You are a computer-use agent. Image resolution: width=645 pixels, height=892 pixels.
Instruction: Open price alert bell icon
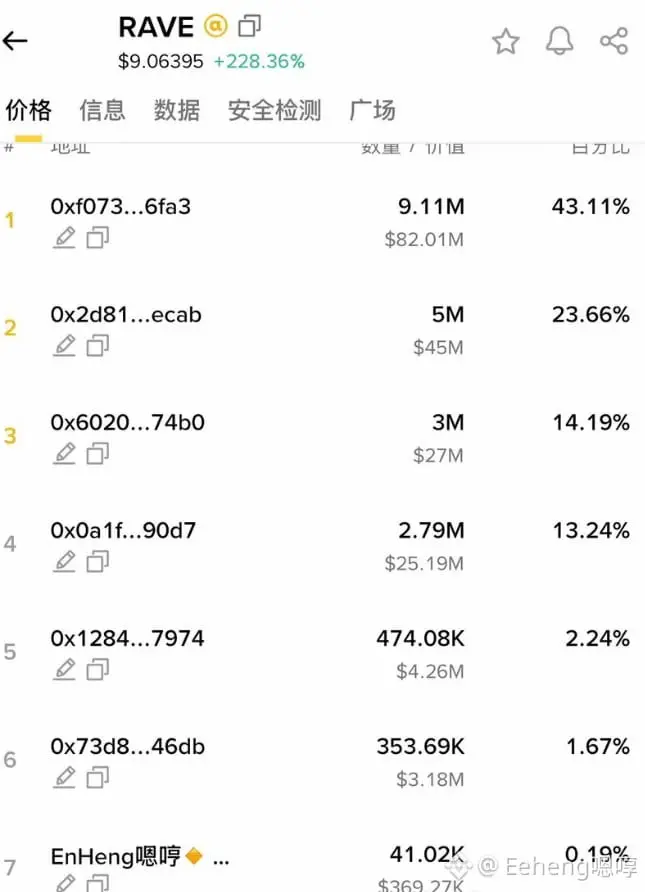[x=560, y=41]
